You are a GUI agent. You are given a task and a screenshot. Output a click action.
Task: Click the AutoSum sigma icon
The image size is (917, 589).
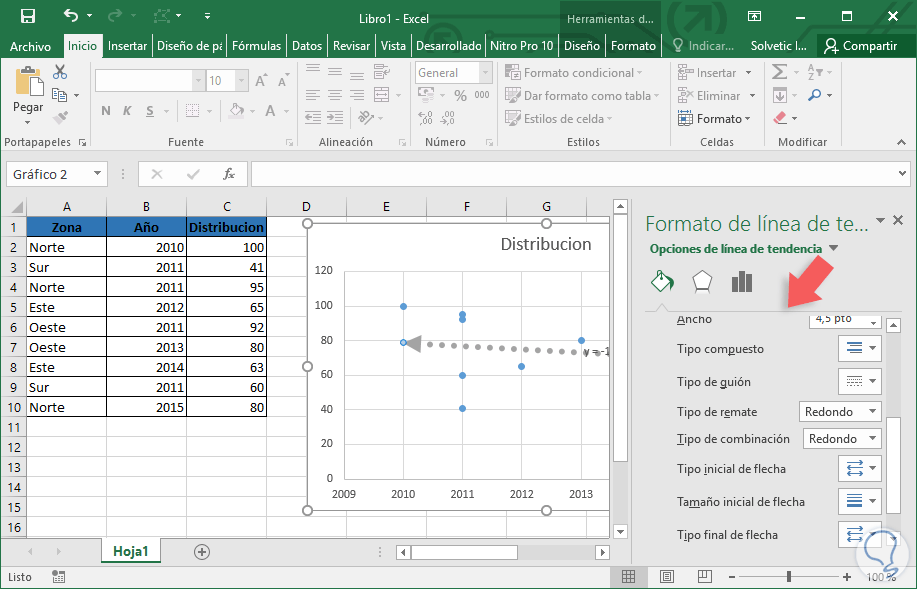tap(780, 72)
